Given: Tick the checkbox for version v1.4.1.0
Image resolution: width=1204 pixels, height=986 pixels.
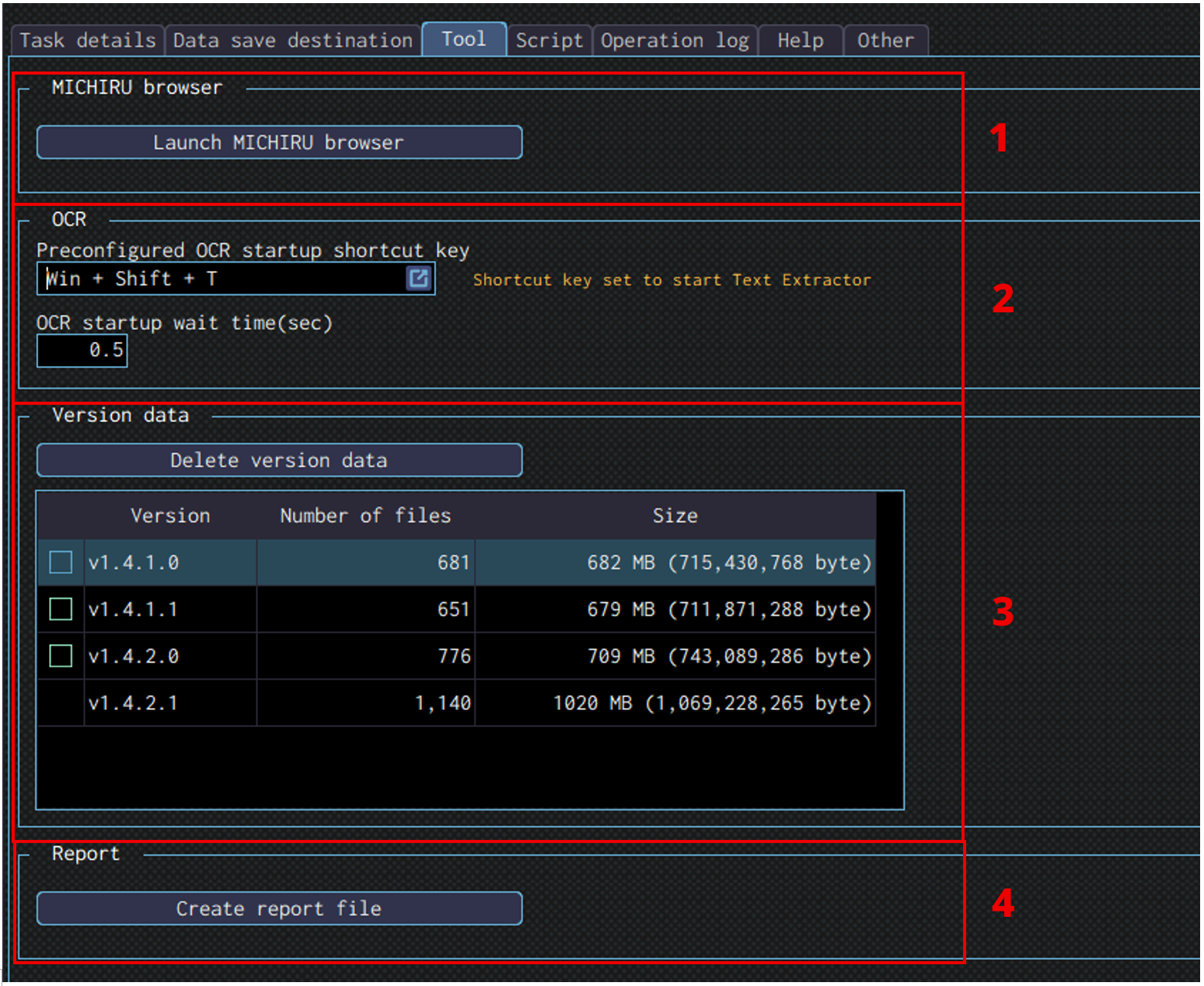Looking at the screenshot, I should [x=61, y=562].
